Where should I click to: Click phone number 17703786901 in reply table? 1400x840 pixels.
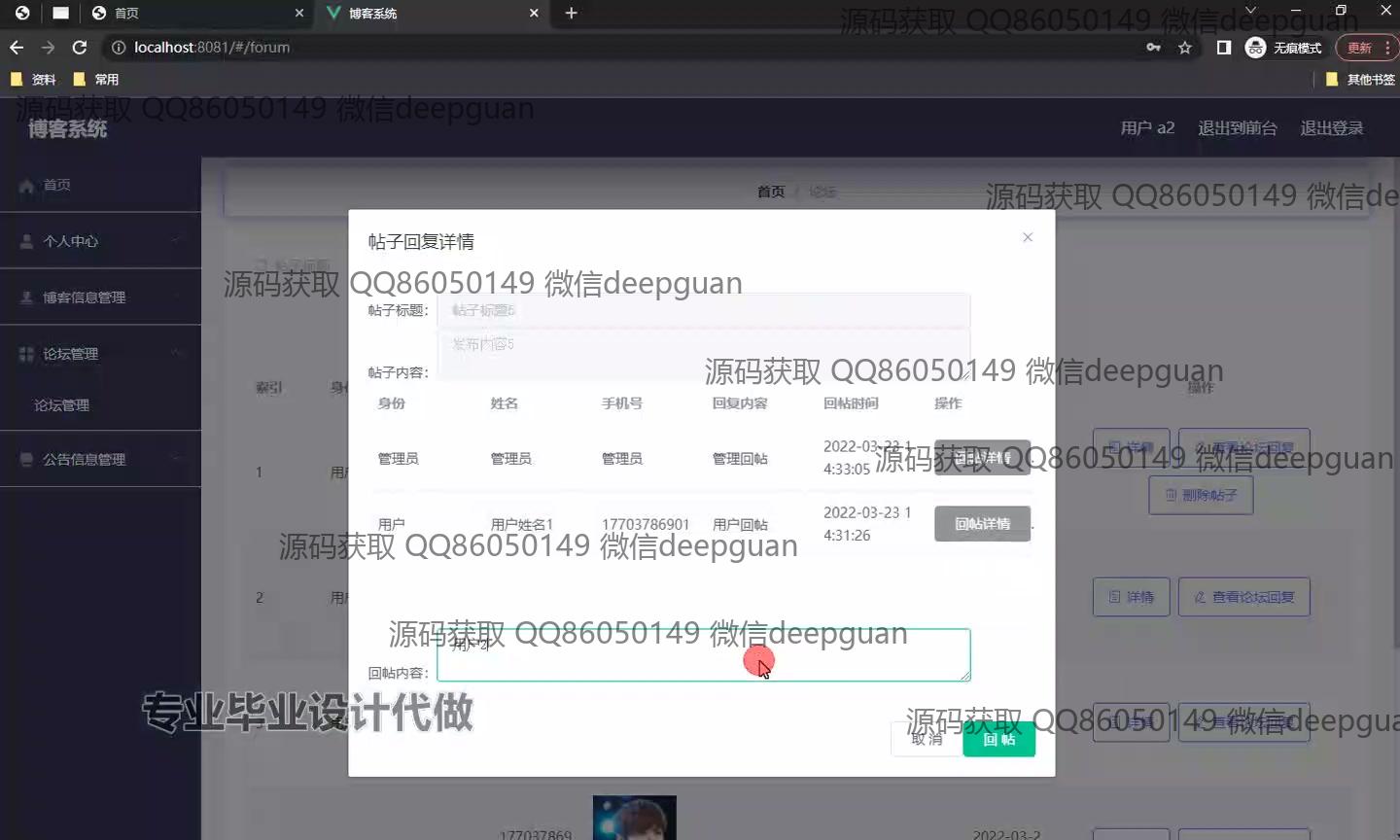(646, 524)
